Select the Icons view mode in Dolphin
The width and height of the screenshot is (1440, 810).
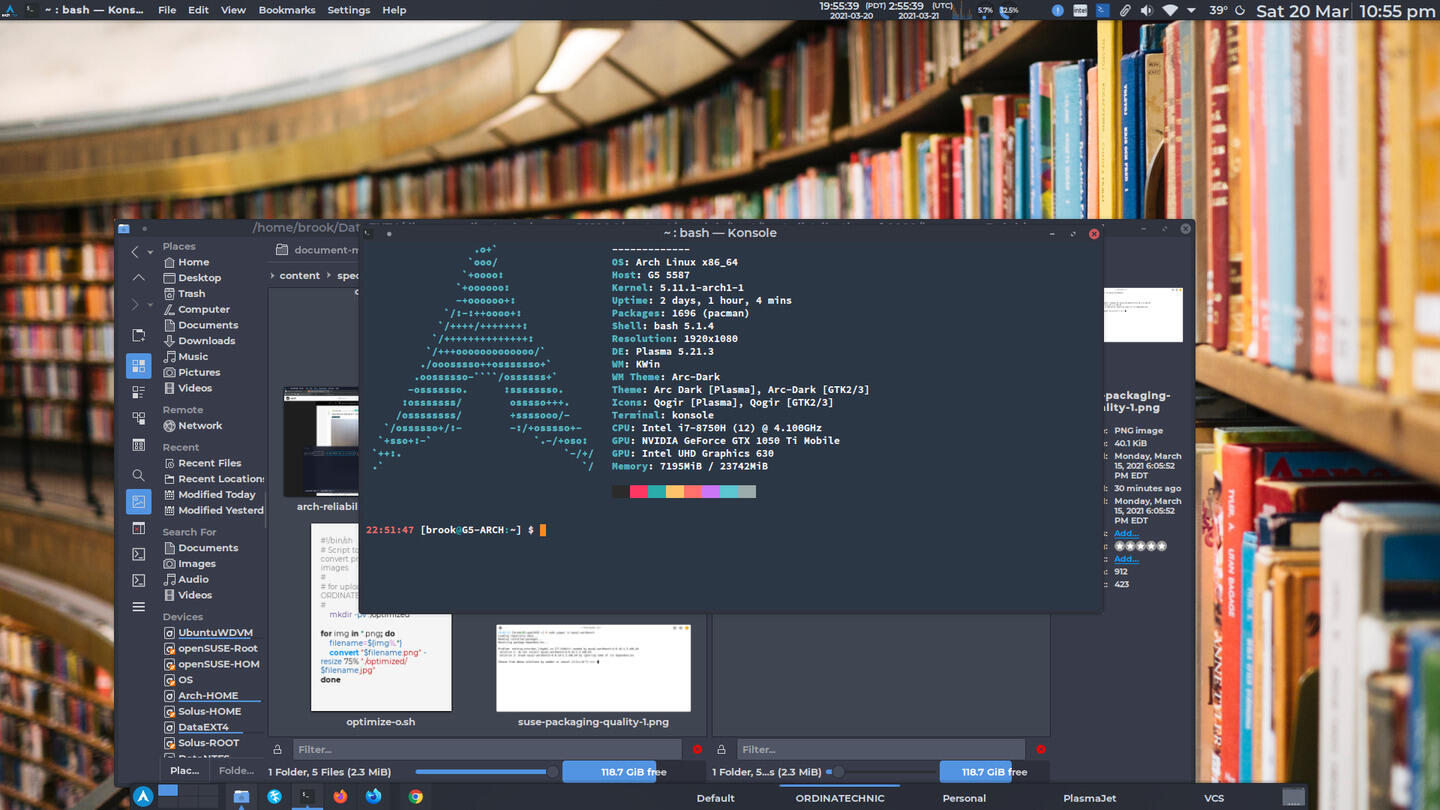click(x=139, y=366)
